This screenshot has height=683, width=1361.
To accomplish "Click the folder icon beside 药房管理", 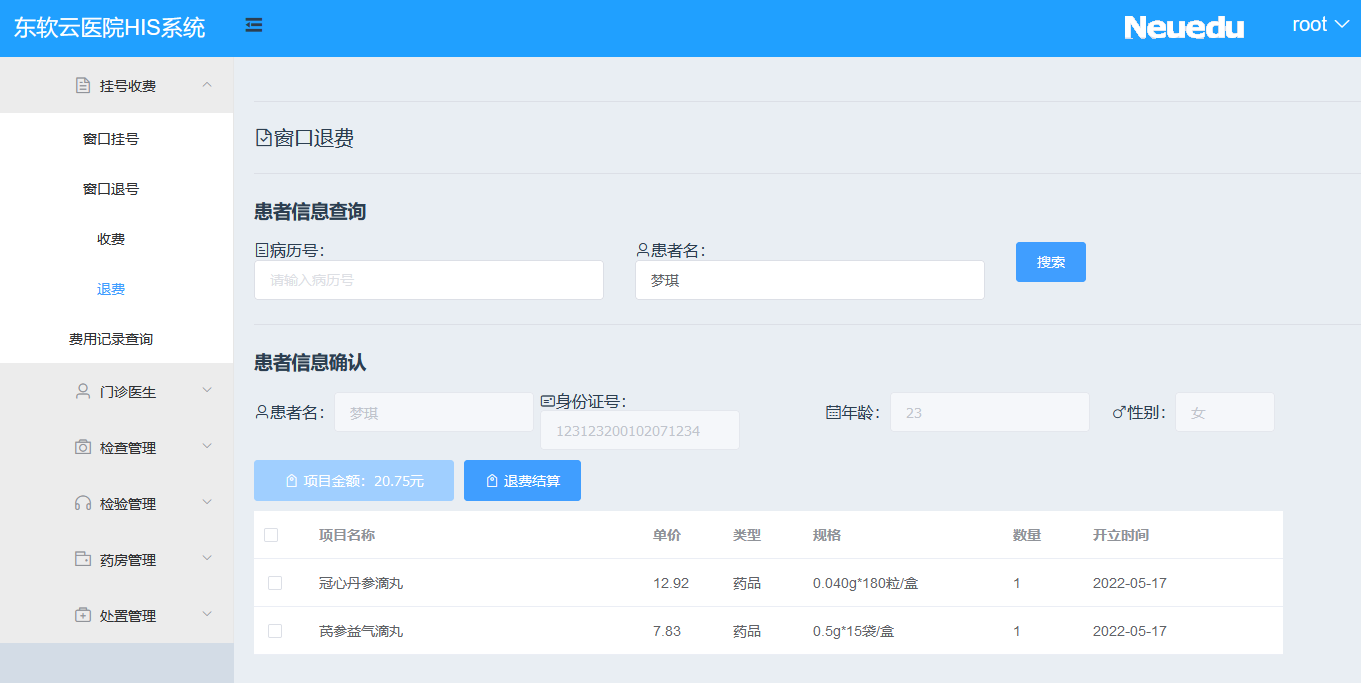I will pos(83,559).
